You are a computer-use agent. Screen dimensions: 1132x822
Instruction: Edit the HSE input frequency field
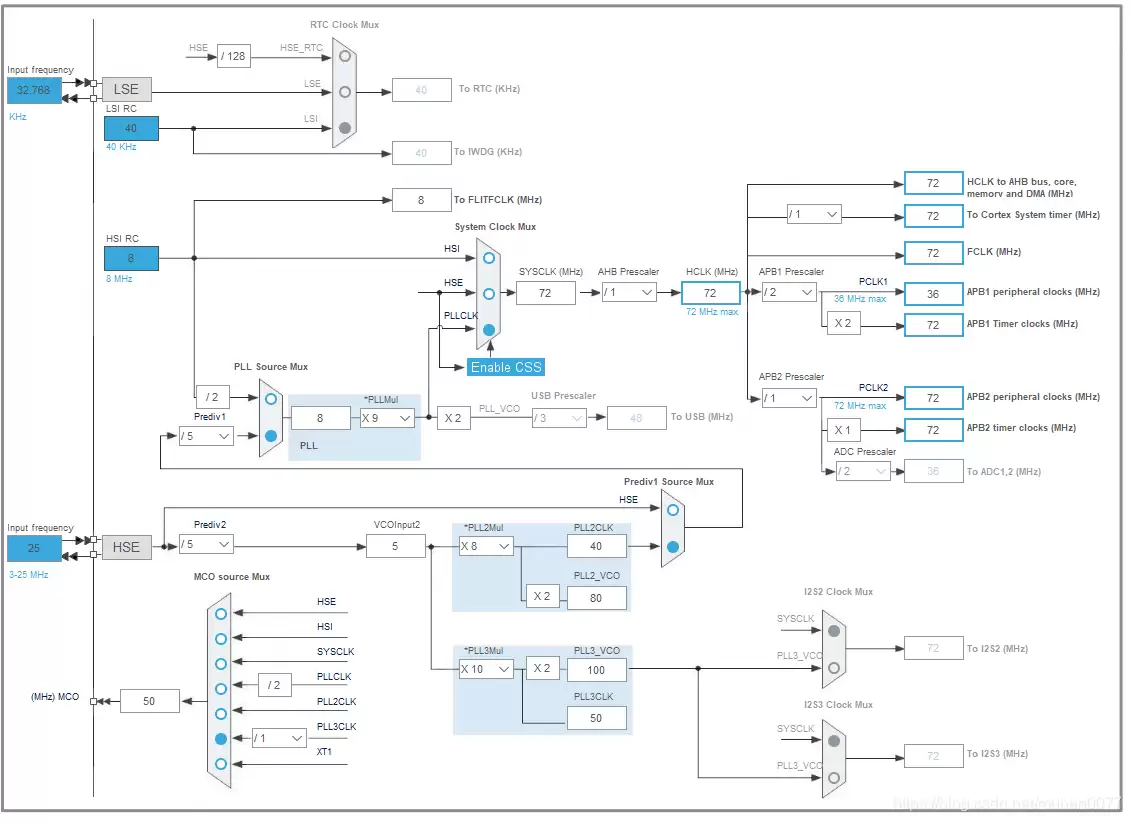(34, 548)
